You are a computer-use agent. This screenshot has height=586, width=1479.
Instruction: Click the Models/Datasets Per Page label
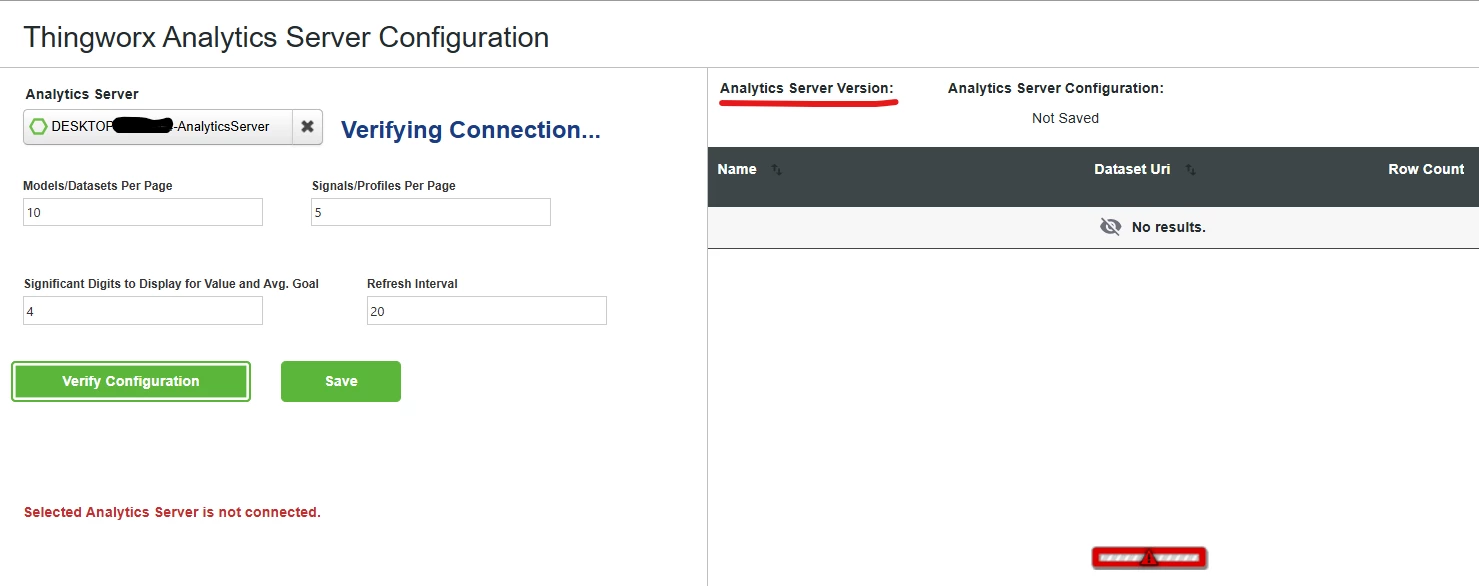click(x=98, y=186)
